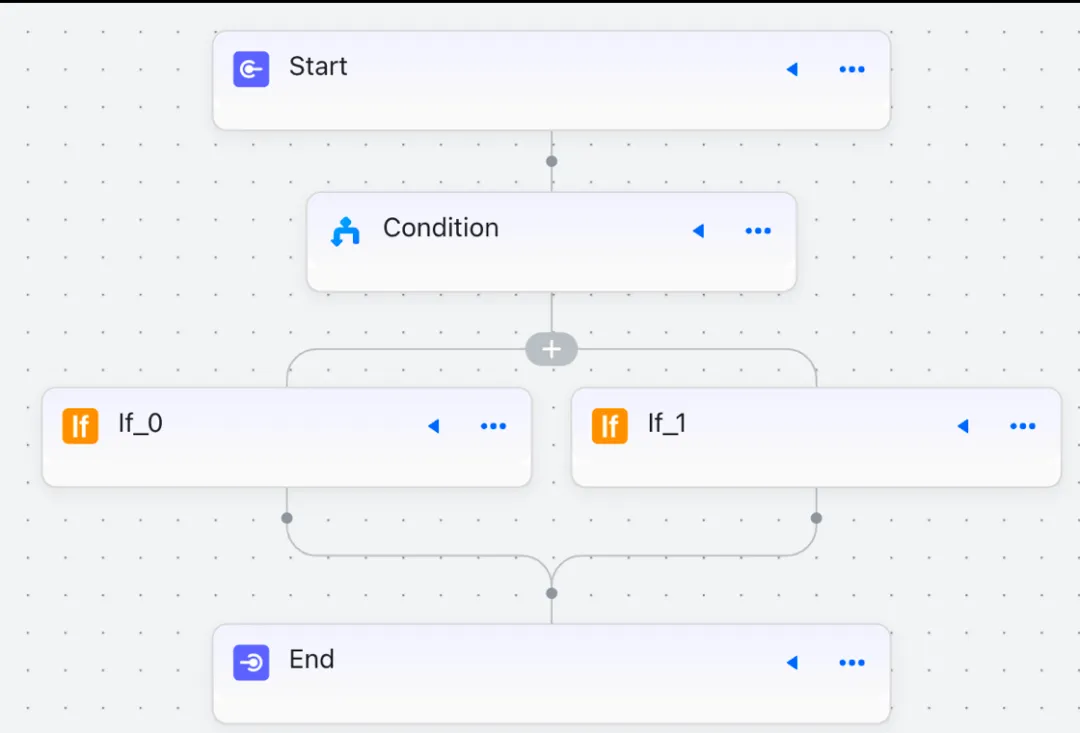
Task: Click the purple Start node icon
Action: 251,69
